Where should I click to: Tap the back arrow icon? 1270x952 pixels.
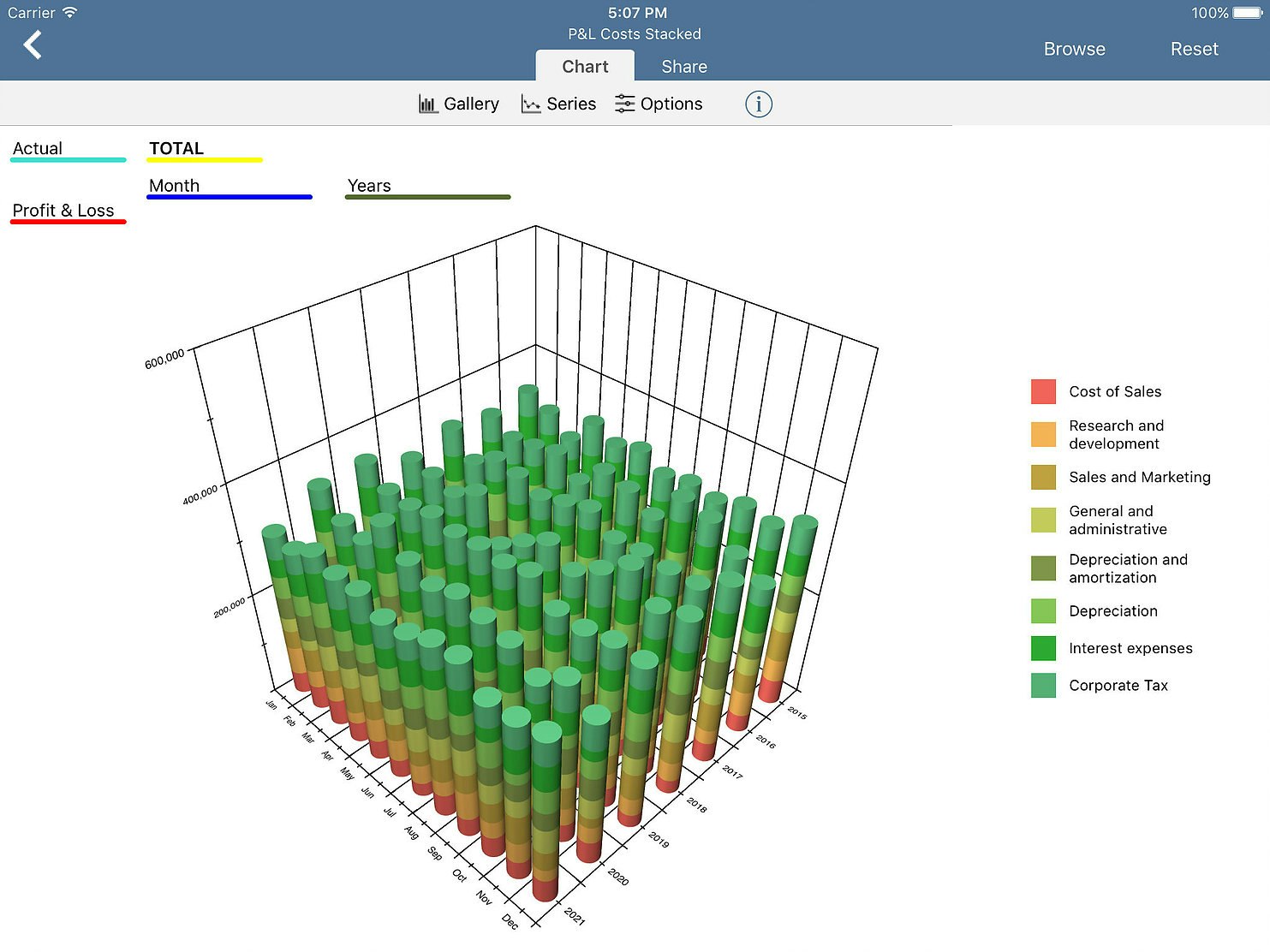33,45
